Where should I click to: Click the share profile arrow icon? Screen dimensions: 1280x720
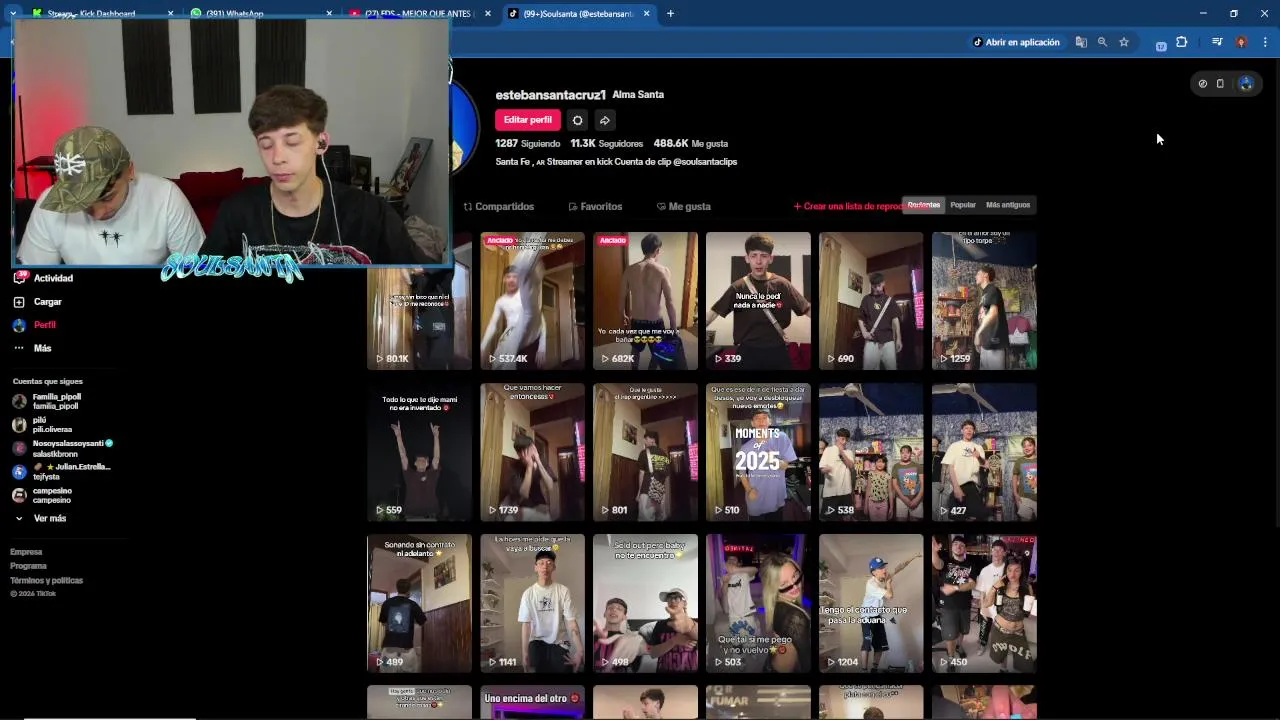(605, 120)
